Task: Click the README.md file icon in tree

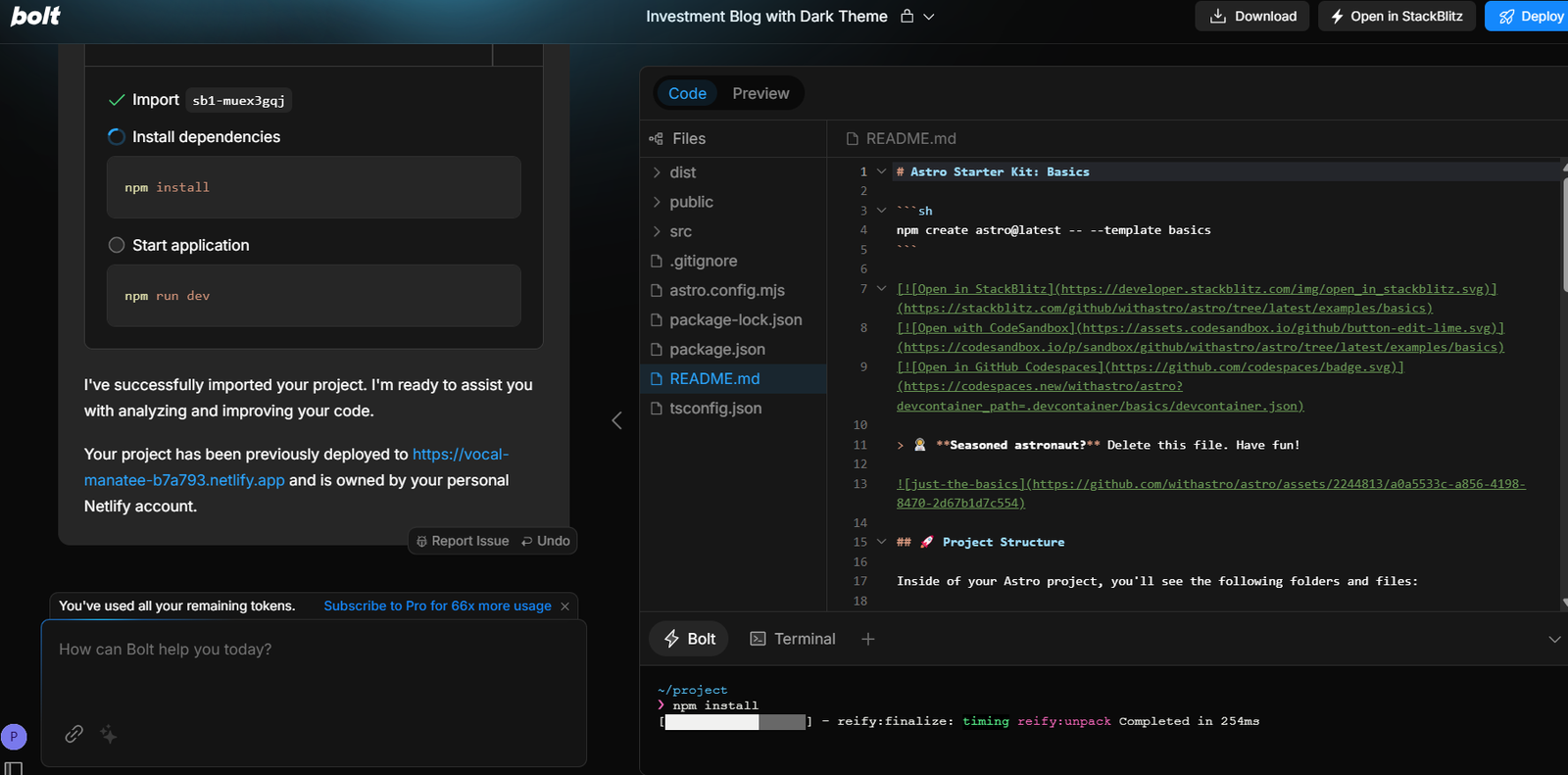Action: [657, 378]
